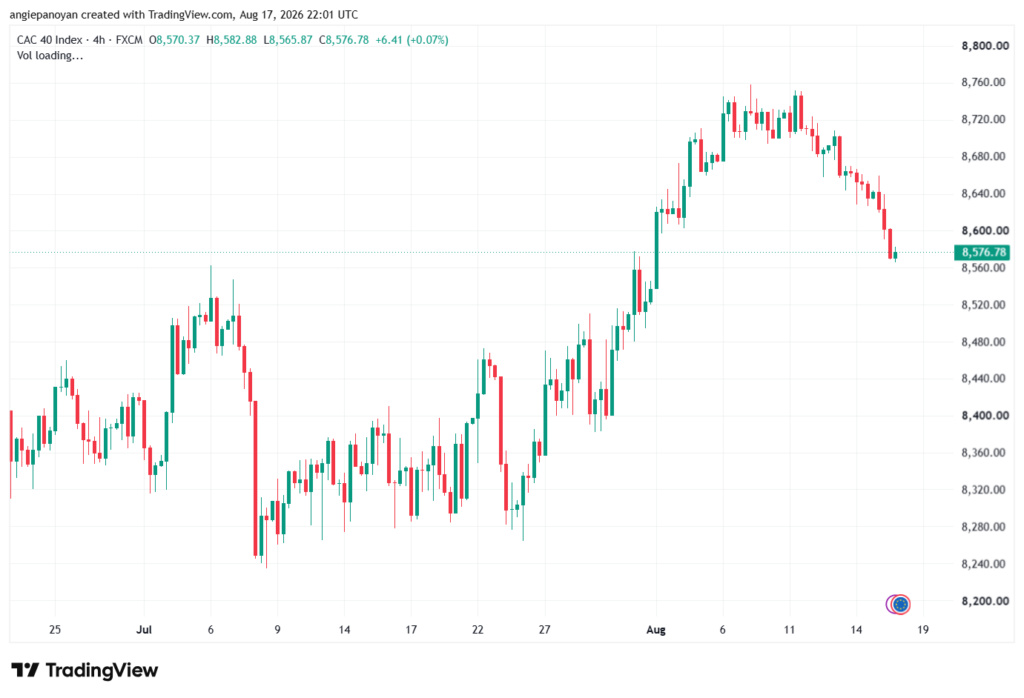Click the Low value L8,565.87
The height and width of the screenshot is (698, 1024).
(x=288, y=40)
